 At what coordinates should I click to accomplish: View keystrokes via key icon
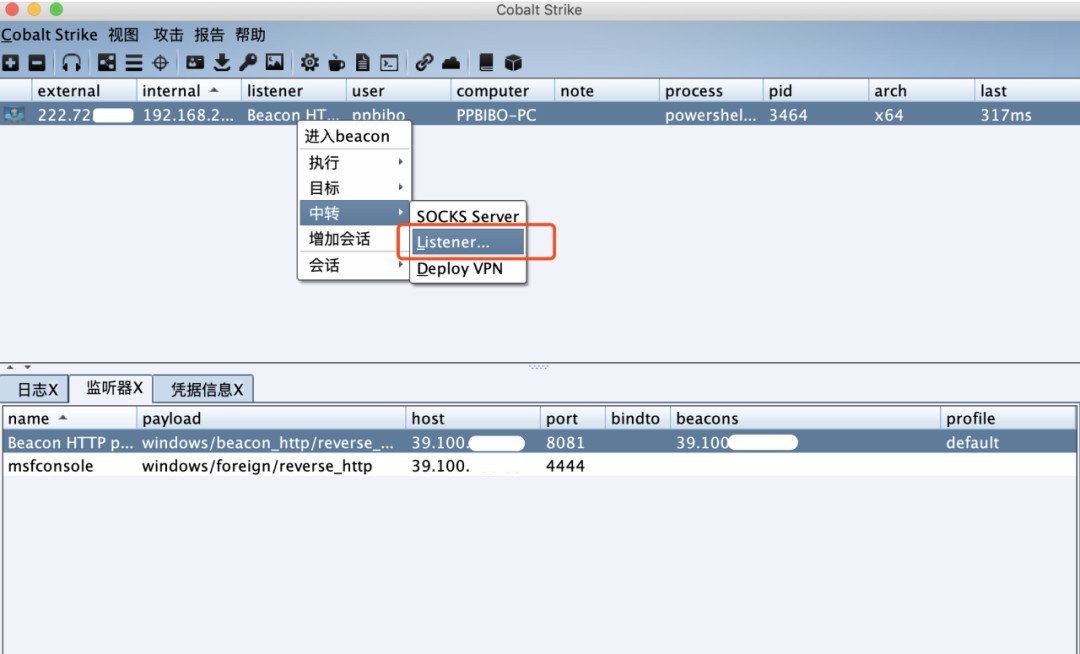[248, 63]
